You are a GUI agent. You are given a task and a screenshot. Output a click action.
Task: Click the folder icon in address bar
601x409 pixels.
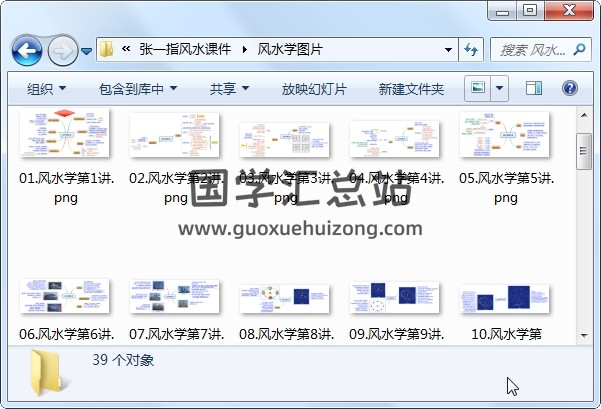pyautogui.click(x=106, y=50)
